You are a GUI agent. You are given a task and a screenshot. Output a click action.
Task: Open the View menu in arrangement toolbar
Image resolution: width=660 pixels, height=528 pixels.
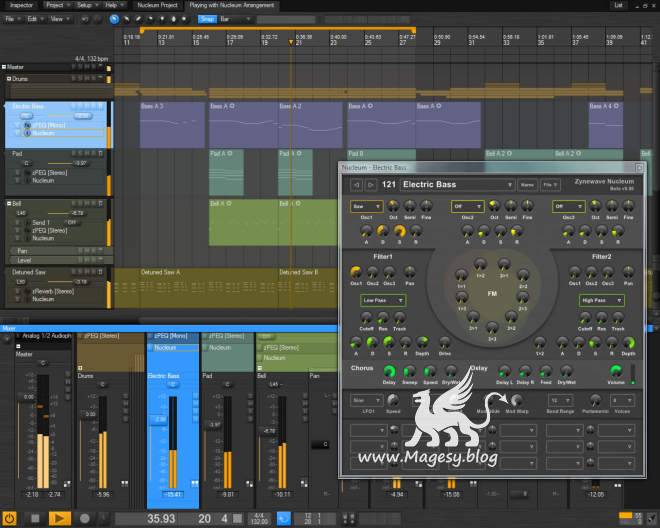pos(59,19)
